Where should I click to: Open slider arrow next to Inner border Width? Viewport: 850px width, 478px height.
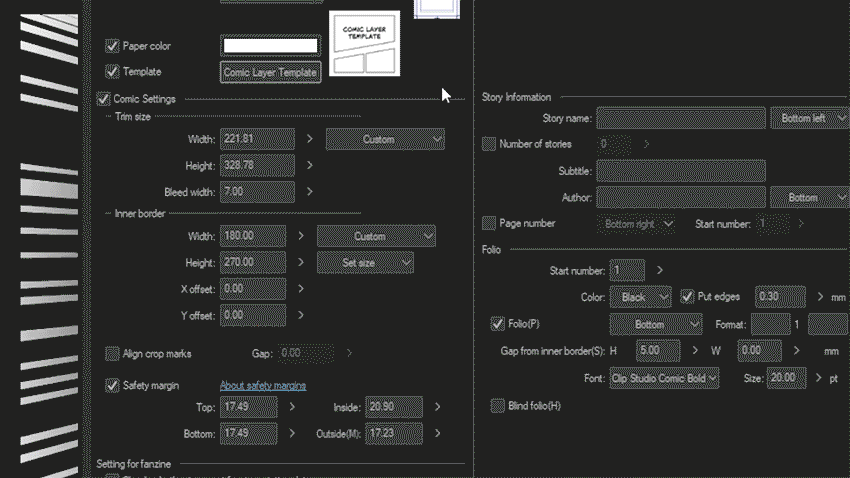click(301, 236)
